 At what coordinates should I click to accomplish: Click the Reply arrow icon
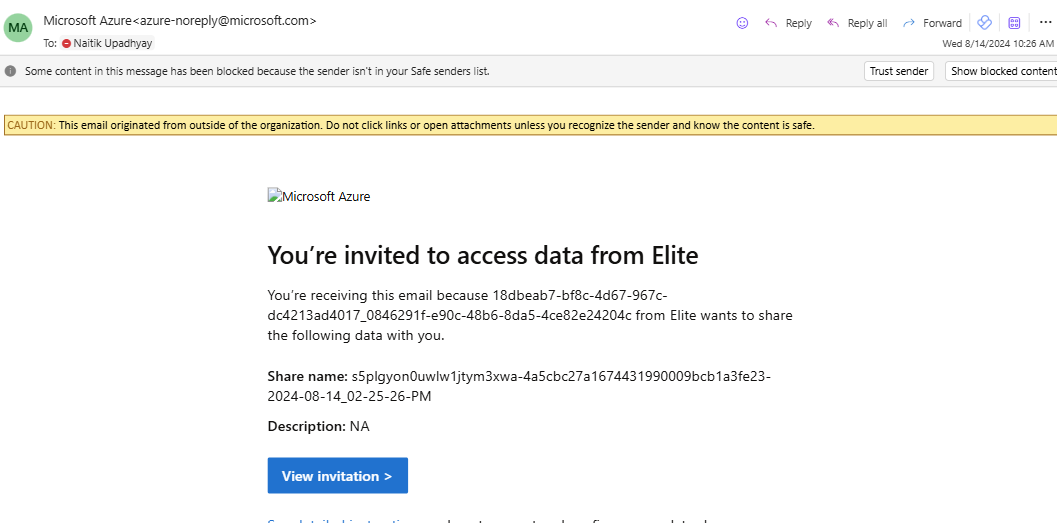[x=771, y=23]
